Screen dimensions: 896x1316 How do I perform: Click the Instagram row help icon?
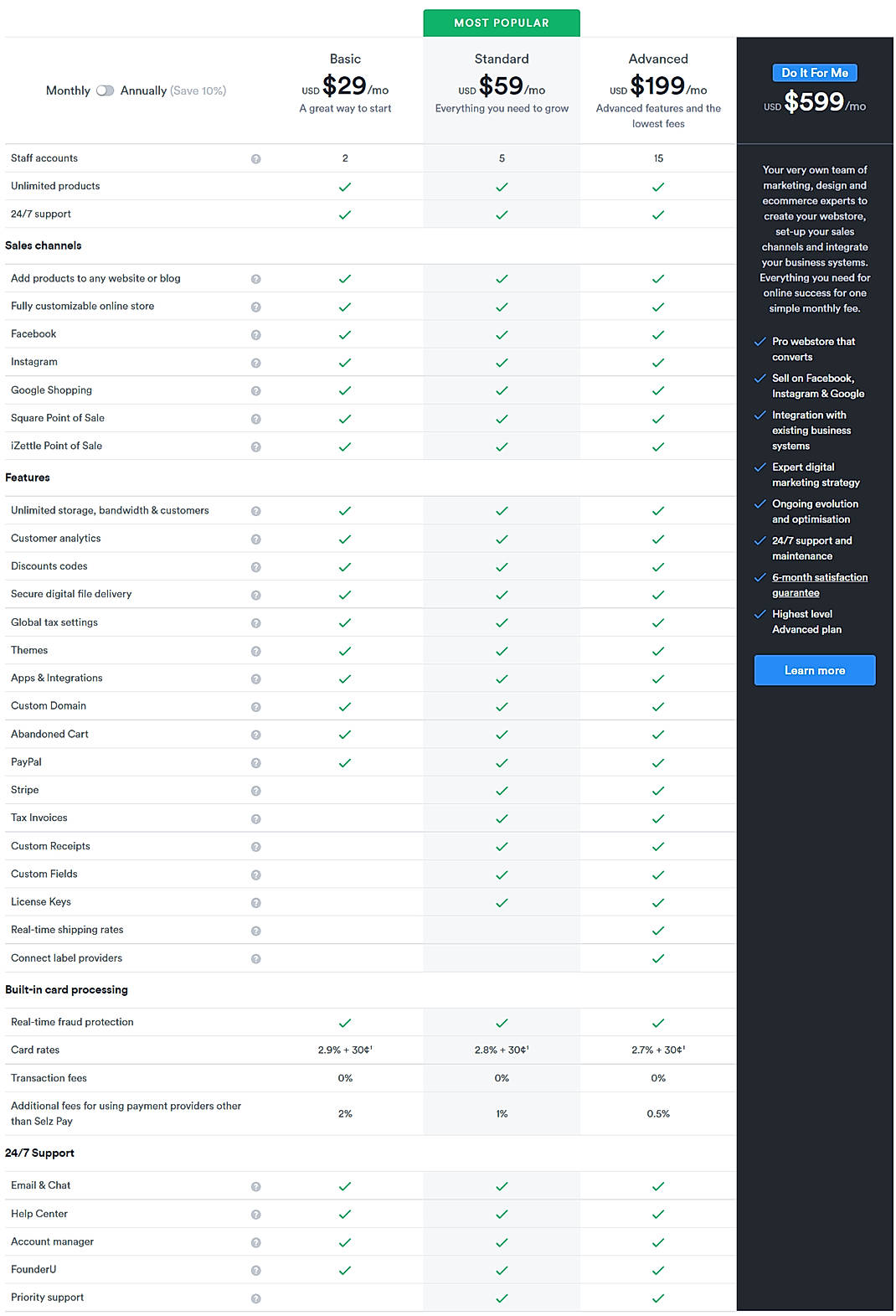click(256, 363)
